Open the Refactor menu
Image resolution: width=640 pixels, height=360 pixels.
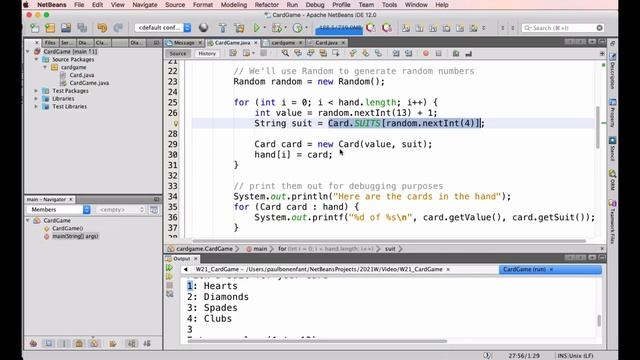pos(267,5)
